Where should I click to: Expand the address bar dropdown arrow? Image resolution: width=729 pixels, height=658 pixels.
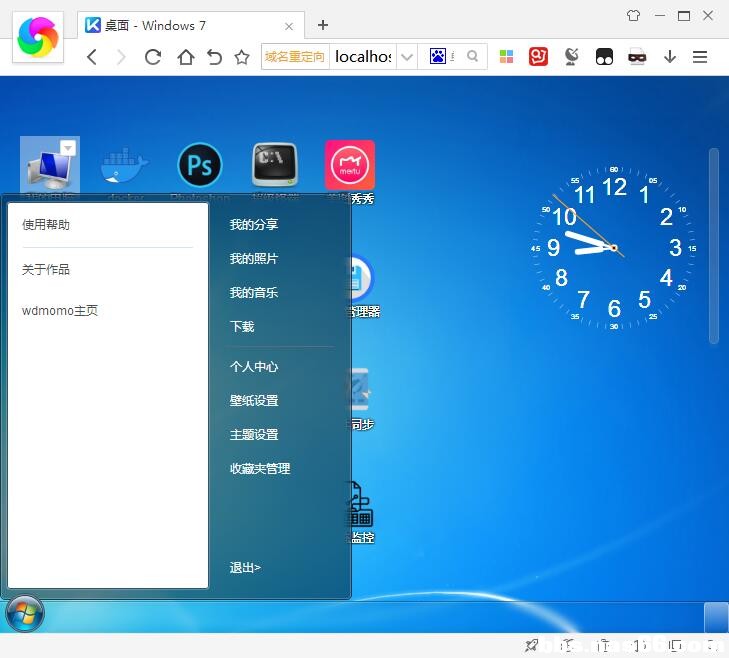tap(407, 57)
